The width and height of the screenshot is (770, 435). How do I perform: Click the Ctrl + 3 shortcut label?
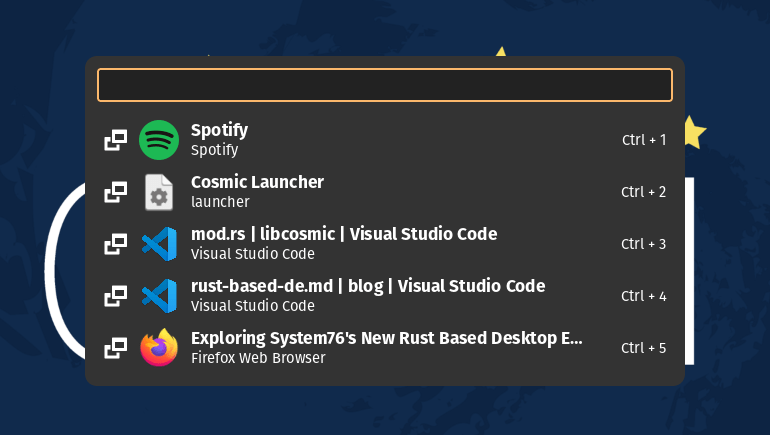pyautogui.click(x=643, y=244)
